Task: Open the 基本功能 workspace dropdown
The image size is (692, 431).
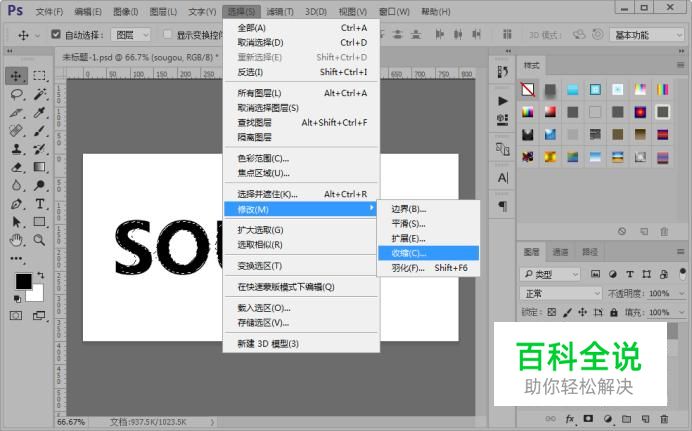Action: [x=647, y=34]
